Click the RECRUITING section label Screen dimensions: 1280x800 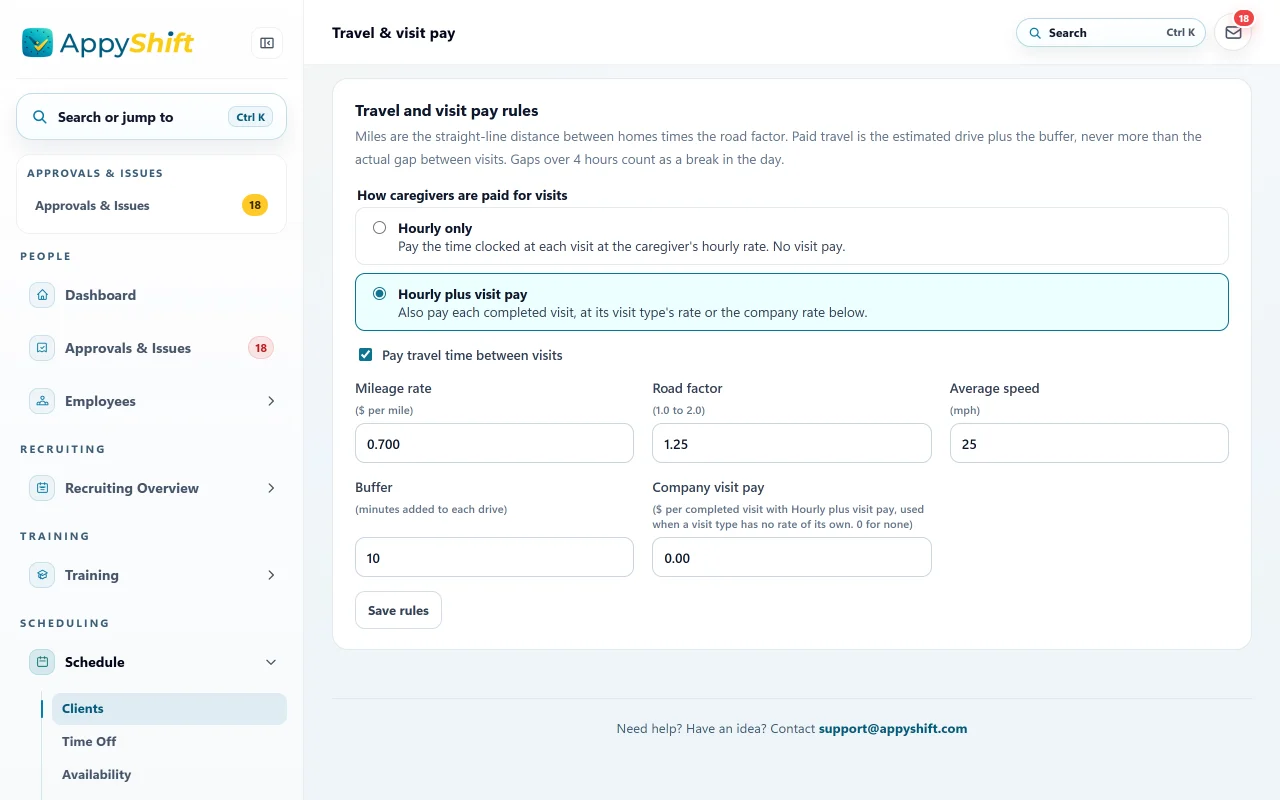click(63, 449)
